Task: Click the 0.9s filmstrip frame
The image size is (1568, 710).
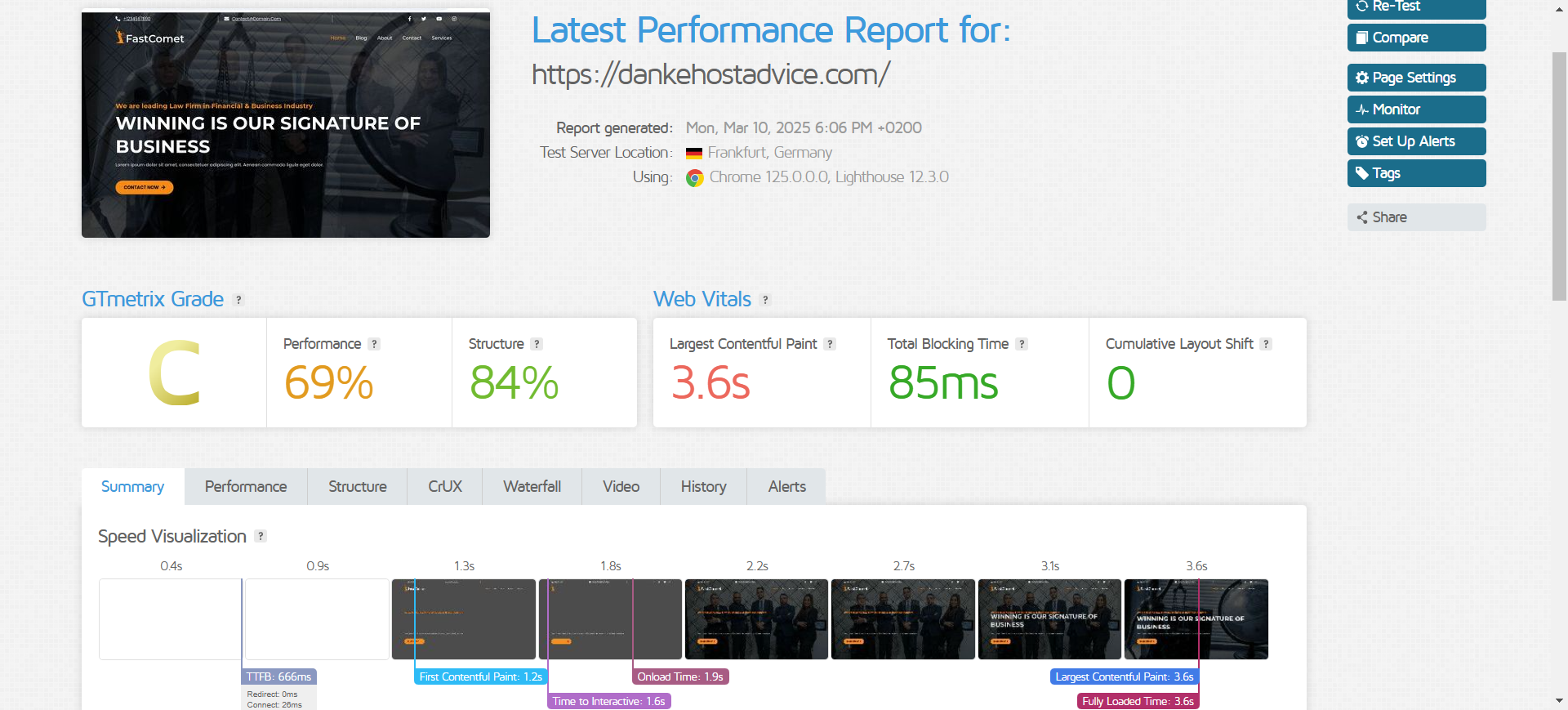Action: pyautogui.click(x=318, y=619)
